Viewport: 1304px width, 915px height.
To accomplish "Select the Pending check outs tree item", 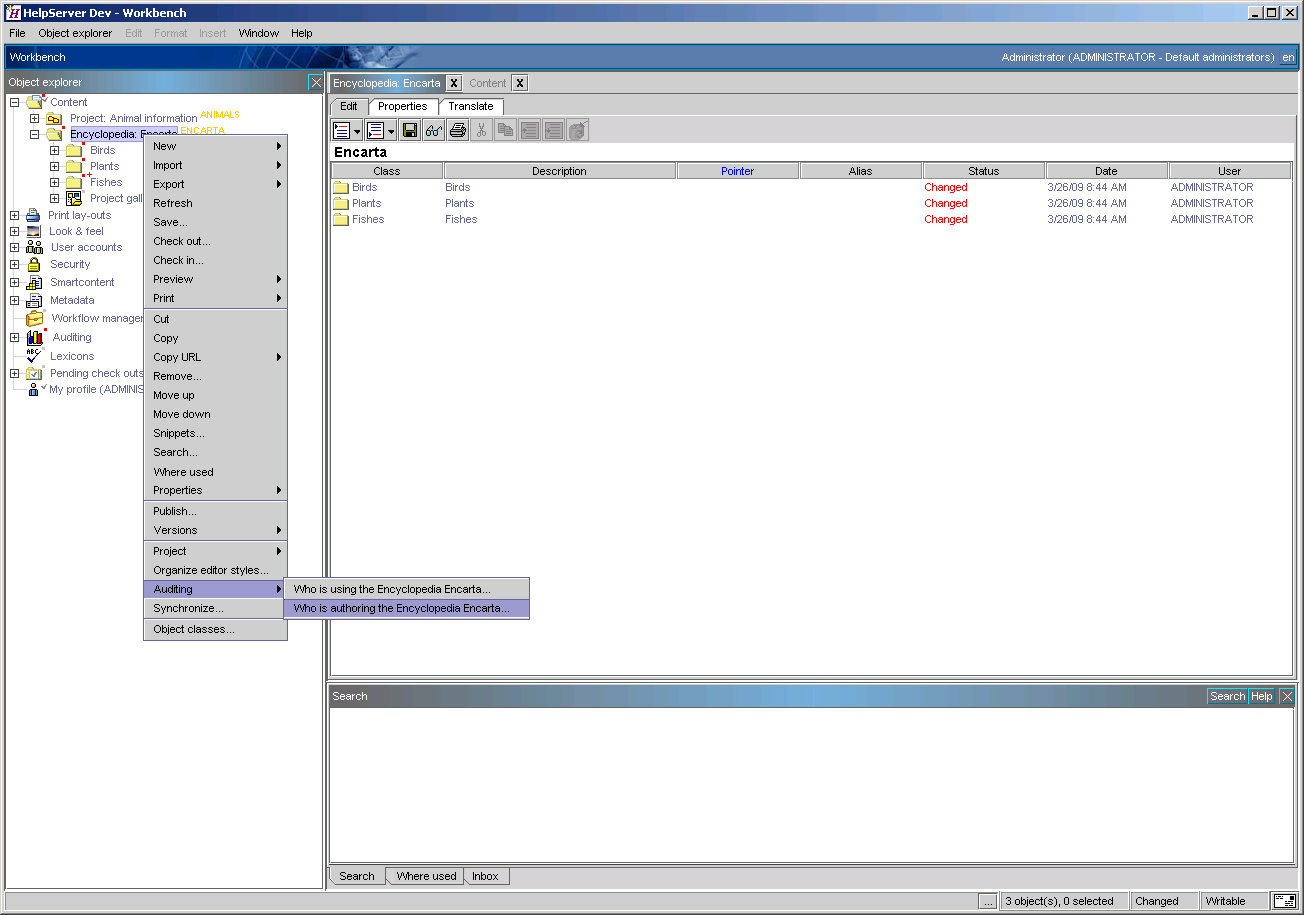I will [96, 373].
